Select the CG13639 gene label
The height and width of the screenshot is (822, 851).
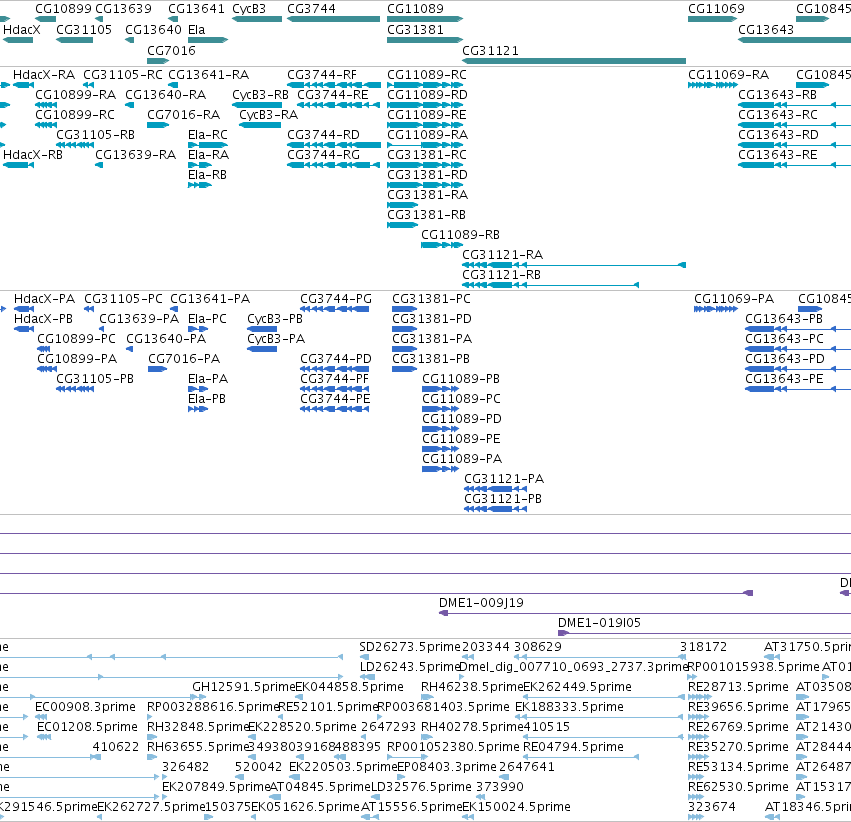pos(123,9)
